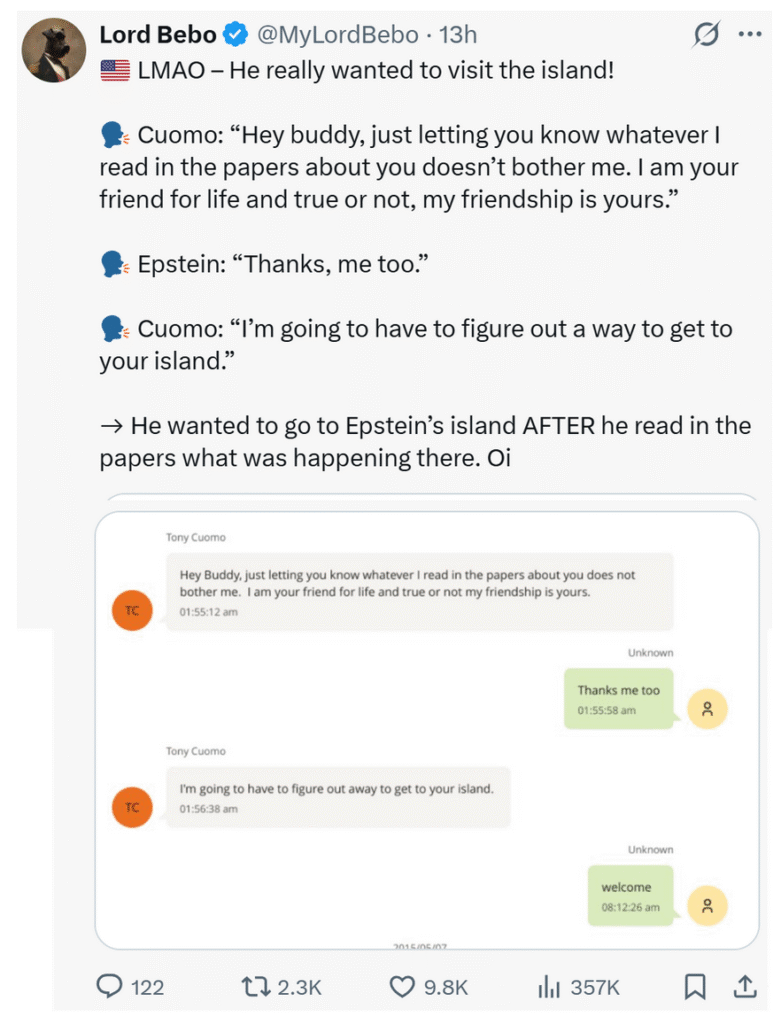Click the orange TC avatar on first message
The width and height of the screenshot is (781, 1024).
pos(132,610)
